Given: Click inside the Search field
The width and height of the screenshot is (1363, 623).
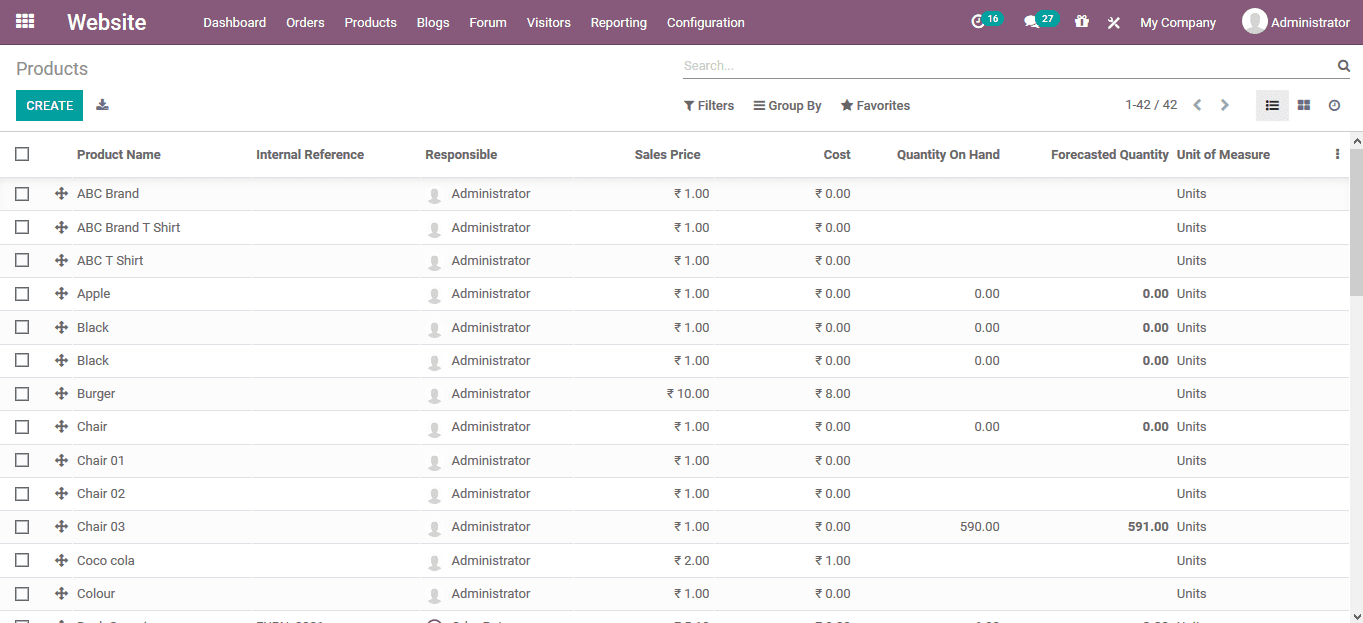Looking at the screenshot, I should [x=1000, y=65].
